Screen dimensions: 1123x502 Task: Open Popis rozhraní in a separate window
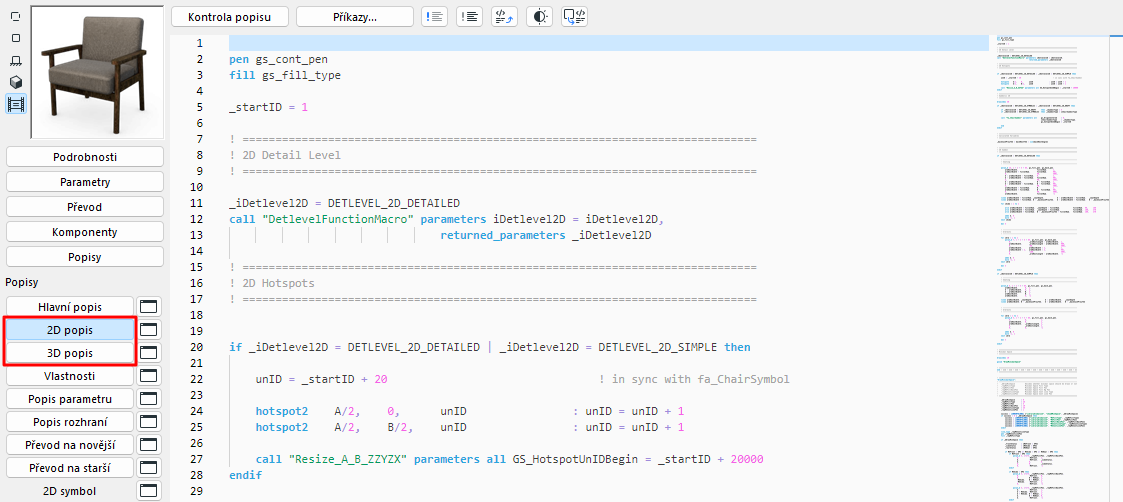pyautogui.click(x=149, y=422)
